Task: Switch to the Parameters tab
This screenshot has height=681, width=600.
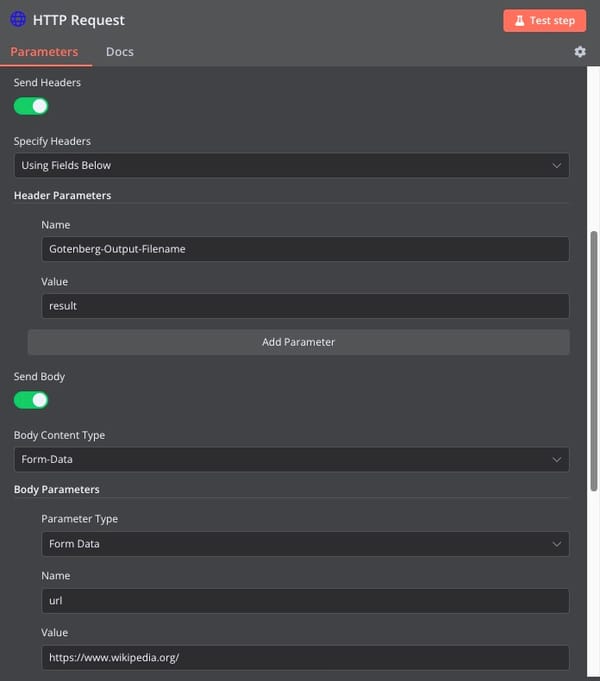Action: click(x=44, y=52)
